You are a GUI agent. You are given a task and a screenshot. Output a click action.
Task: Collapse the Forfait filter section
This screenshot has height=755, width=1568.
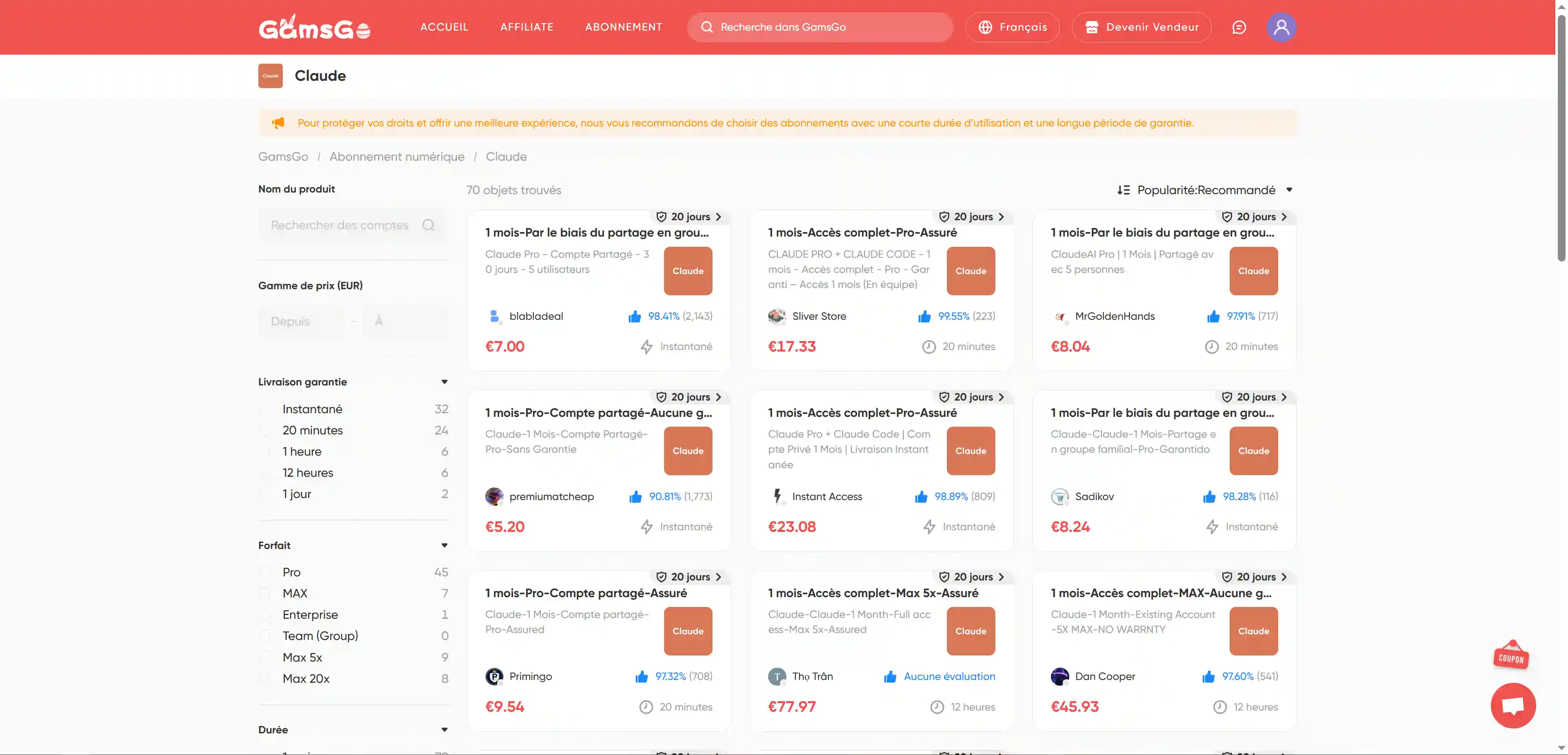[444, 545]
